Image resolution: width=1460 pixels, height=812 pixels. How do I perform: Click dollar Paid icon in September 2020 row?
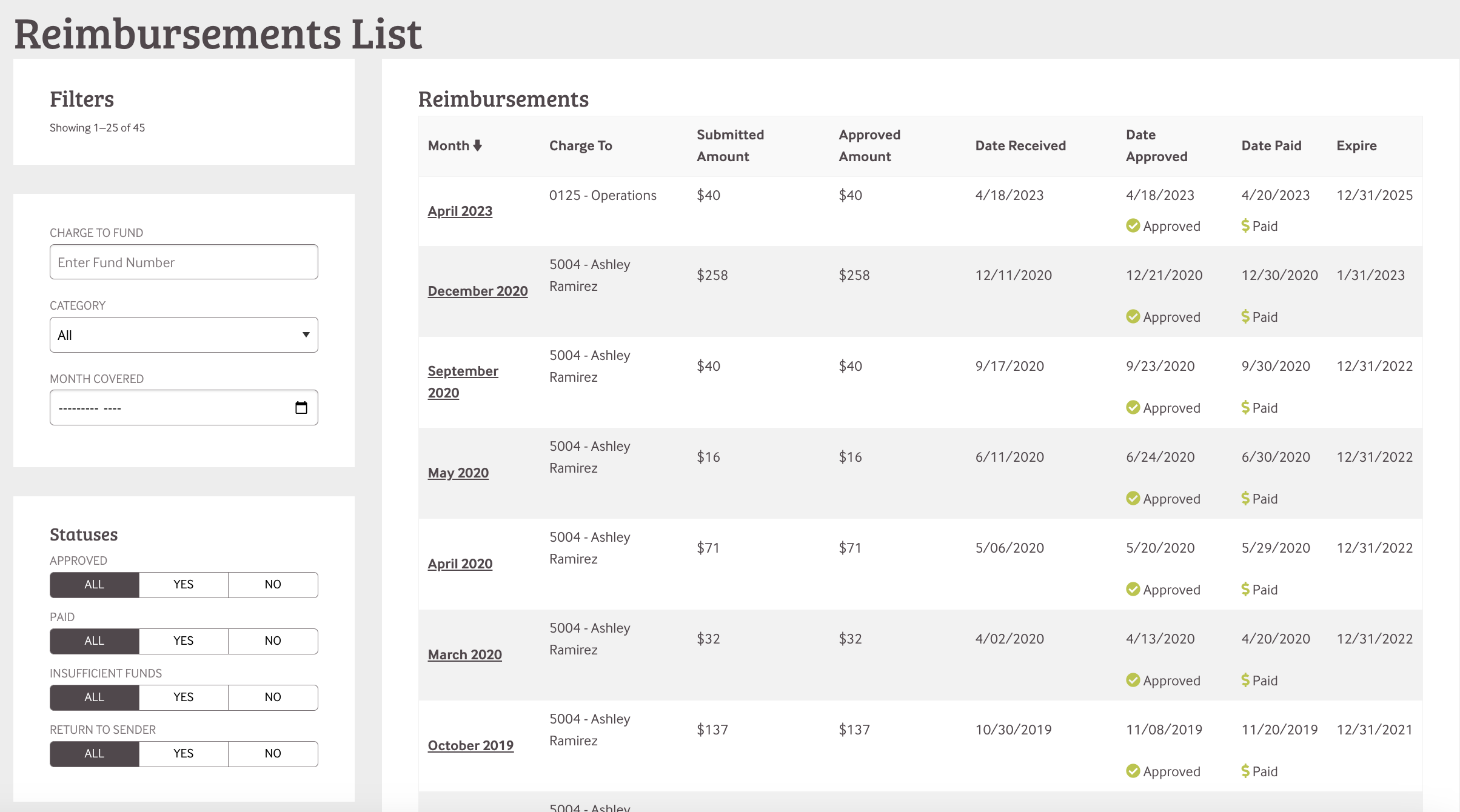[1245, 408]
